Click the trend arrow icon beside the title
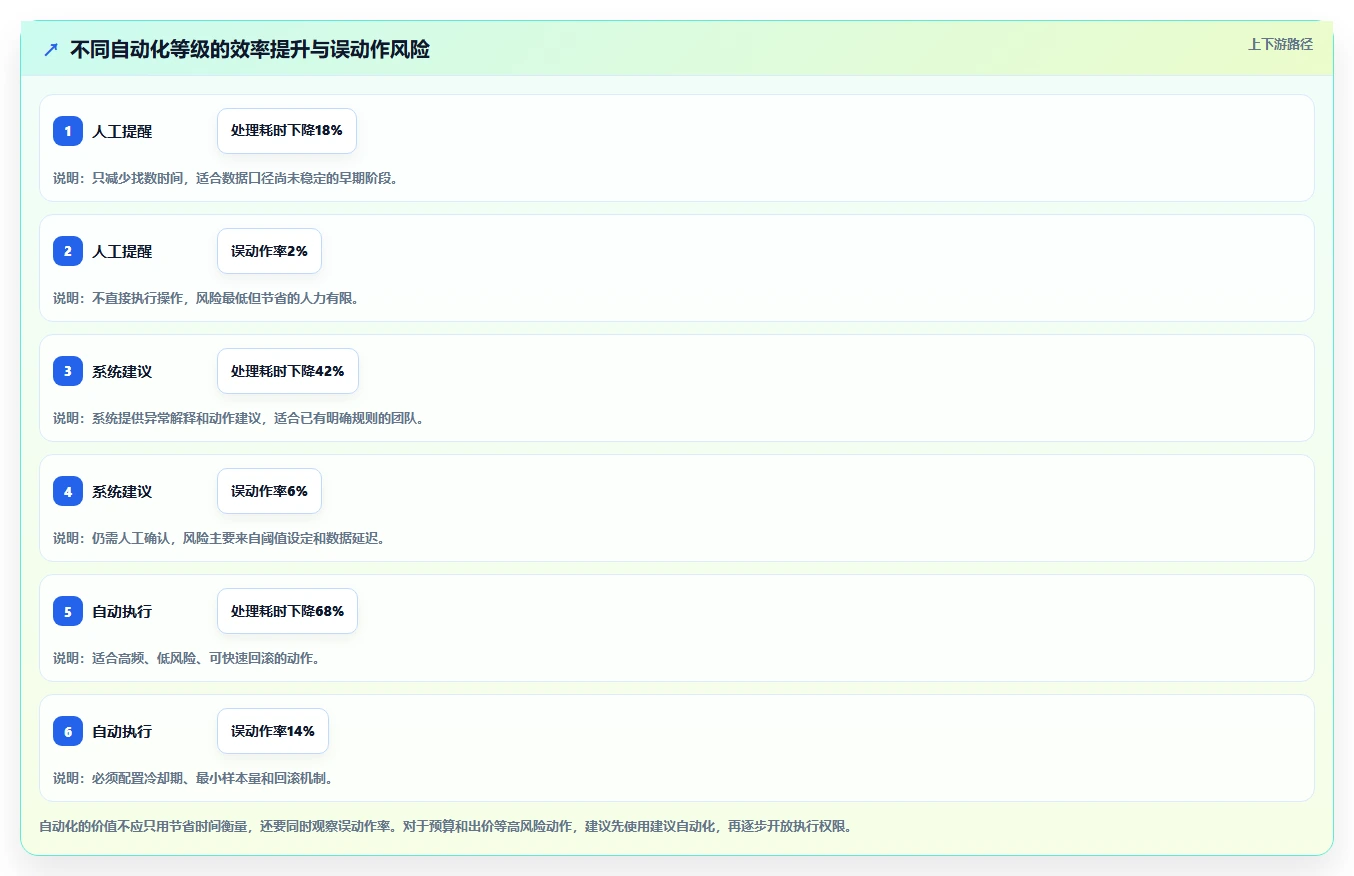The height and width of the screenshot is (876, 1354). pyautogui.click(x=51, y=50)
